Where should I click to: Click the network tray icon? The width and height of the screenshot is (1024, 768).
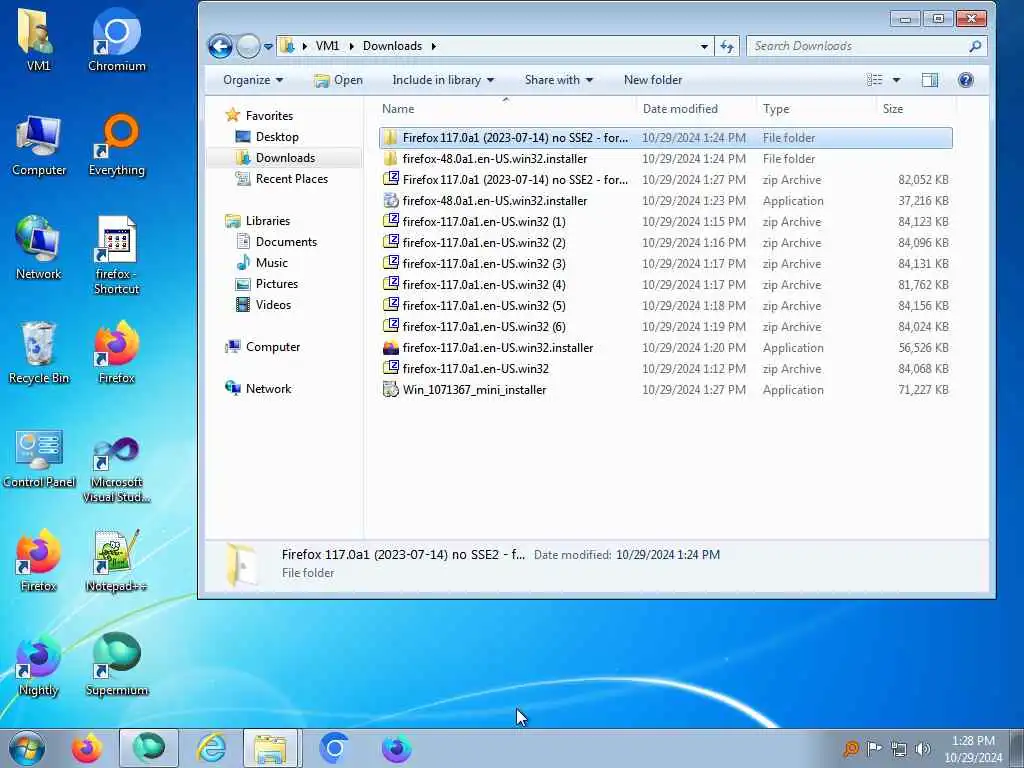click(899, 748)
